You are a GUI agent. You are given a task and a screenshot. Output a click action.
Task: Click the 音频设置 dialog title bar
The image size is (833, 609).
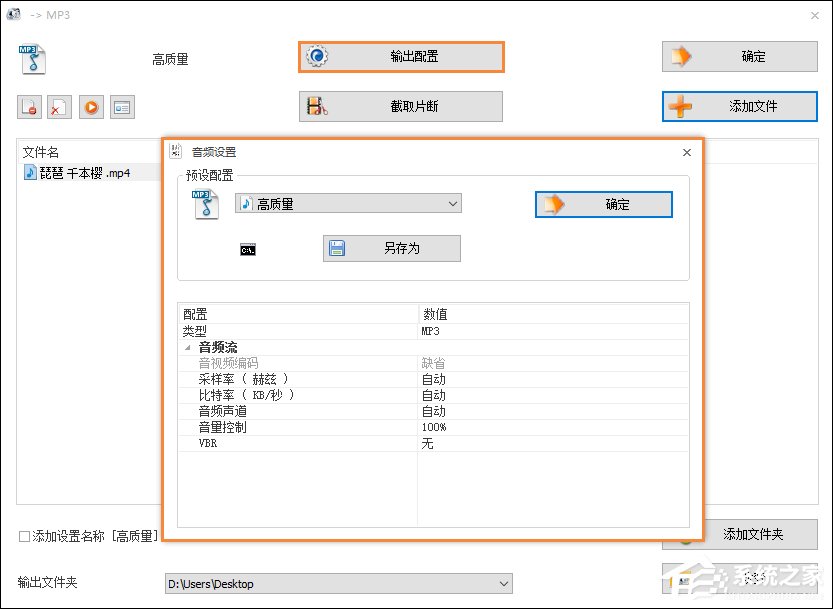pyautogui.click(x=400, y=151)
